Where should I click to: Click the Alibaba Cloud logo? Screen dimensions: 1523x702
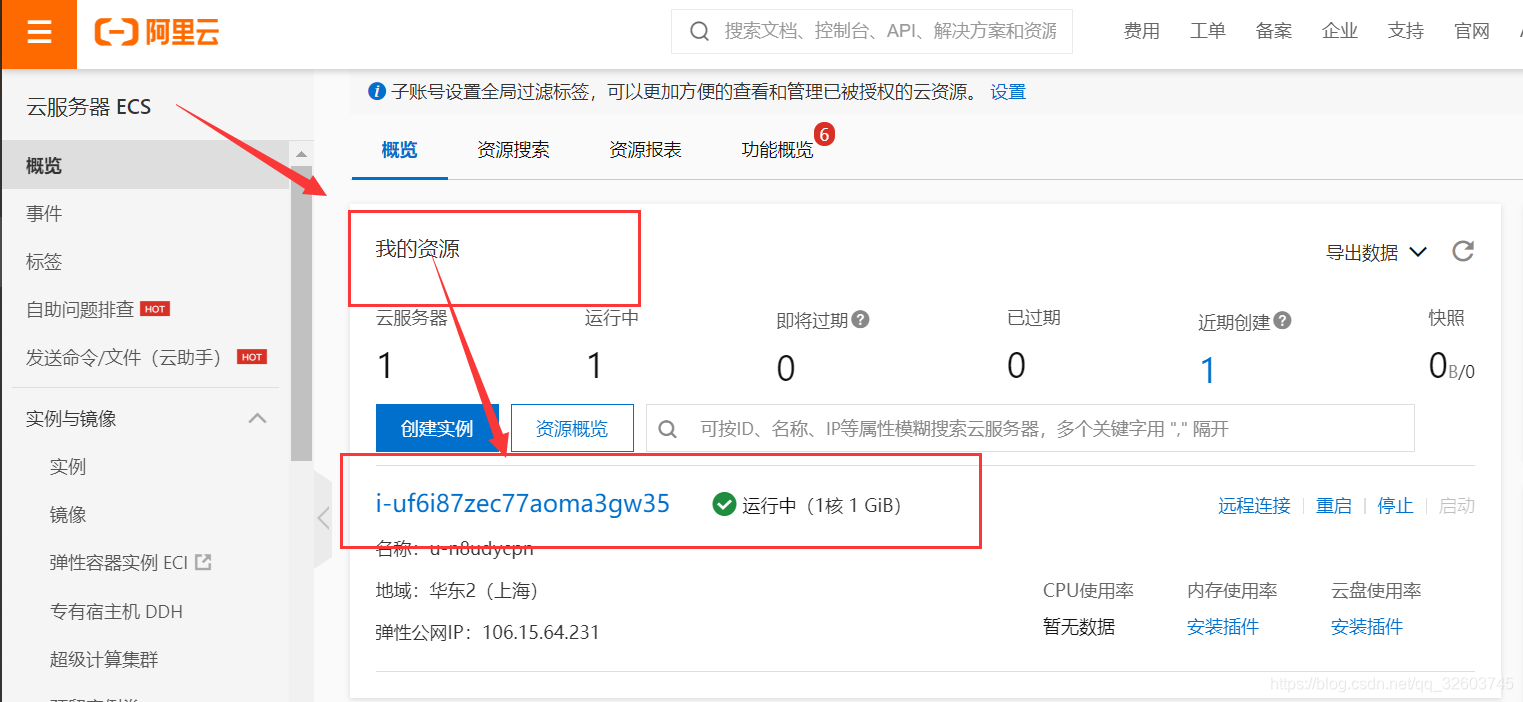tap(157, 32)
